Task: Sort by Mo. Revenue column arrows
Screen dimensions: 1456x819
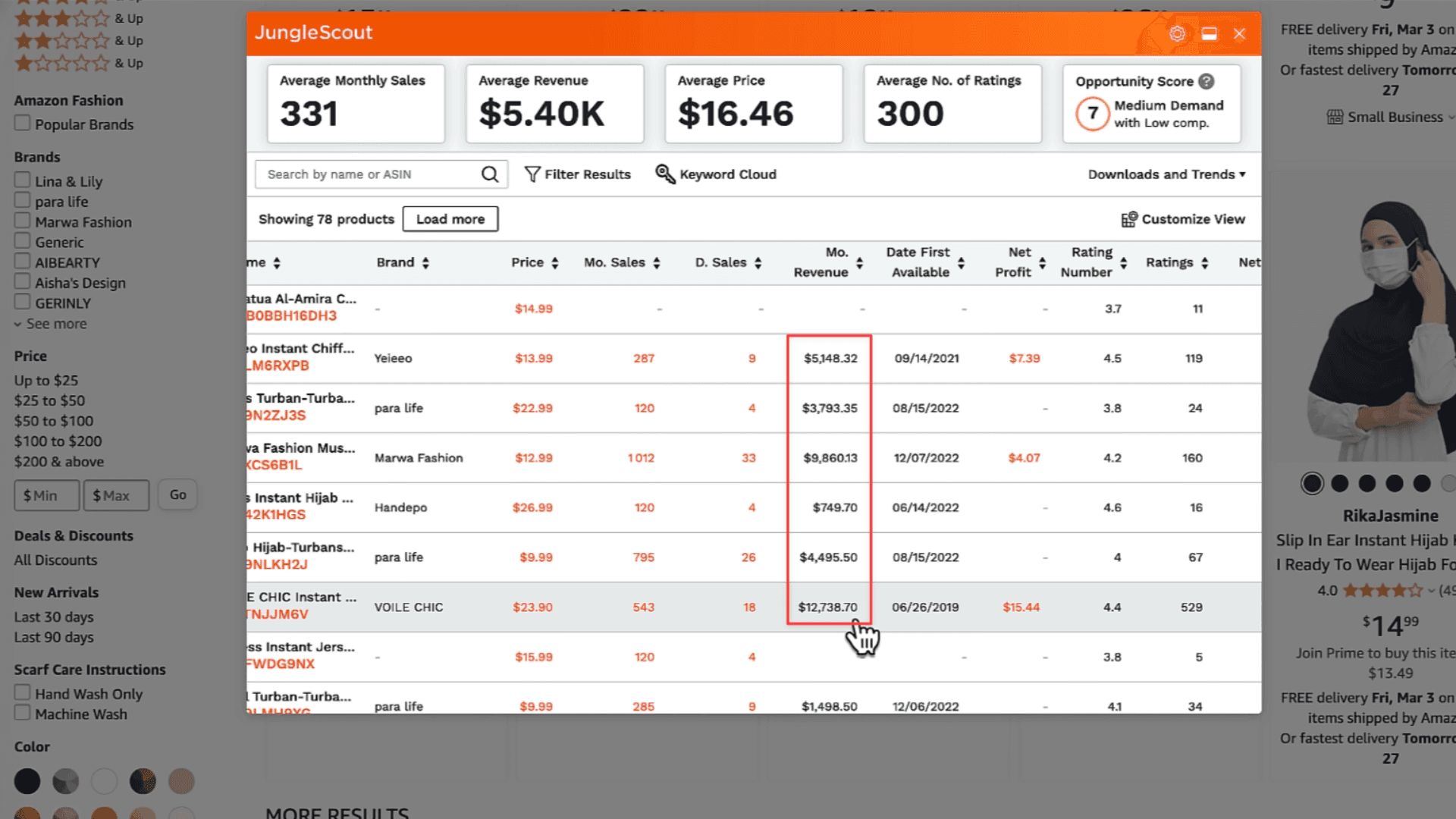Action: point(859,262)
